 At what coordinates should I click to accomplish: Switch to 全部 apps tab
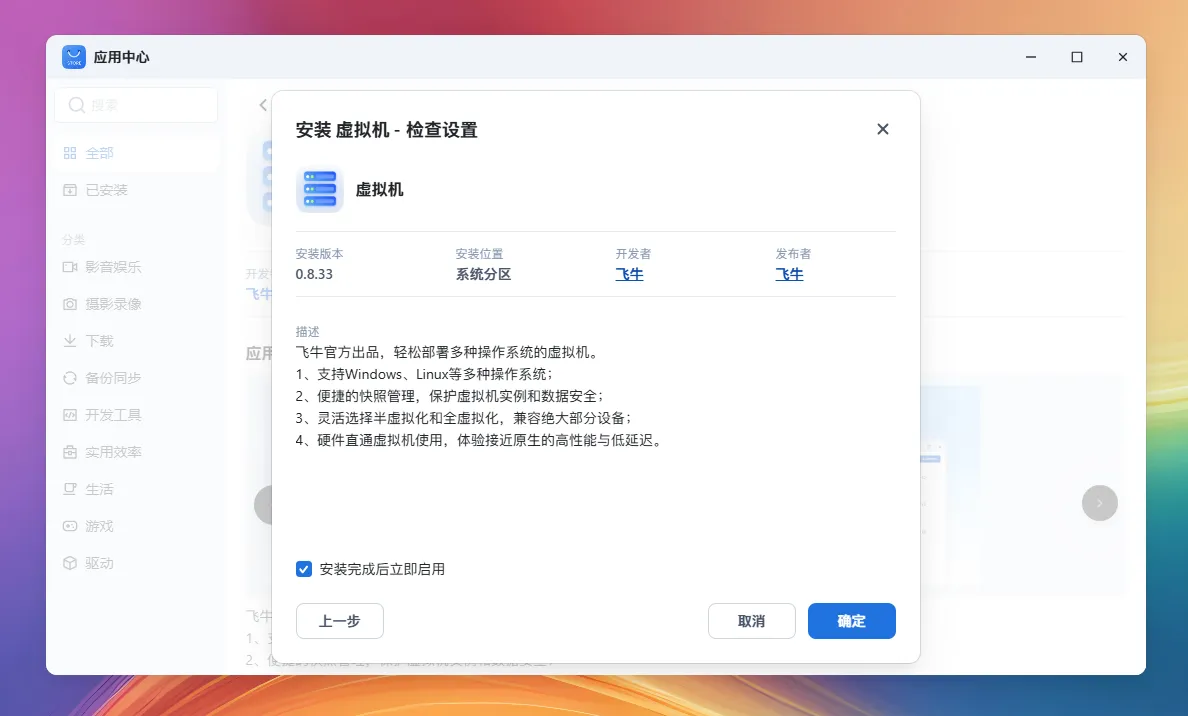coord(99,153)
